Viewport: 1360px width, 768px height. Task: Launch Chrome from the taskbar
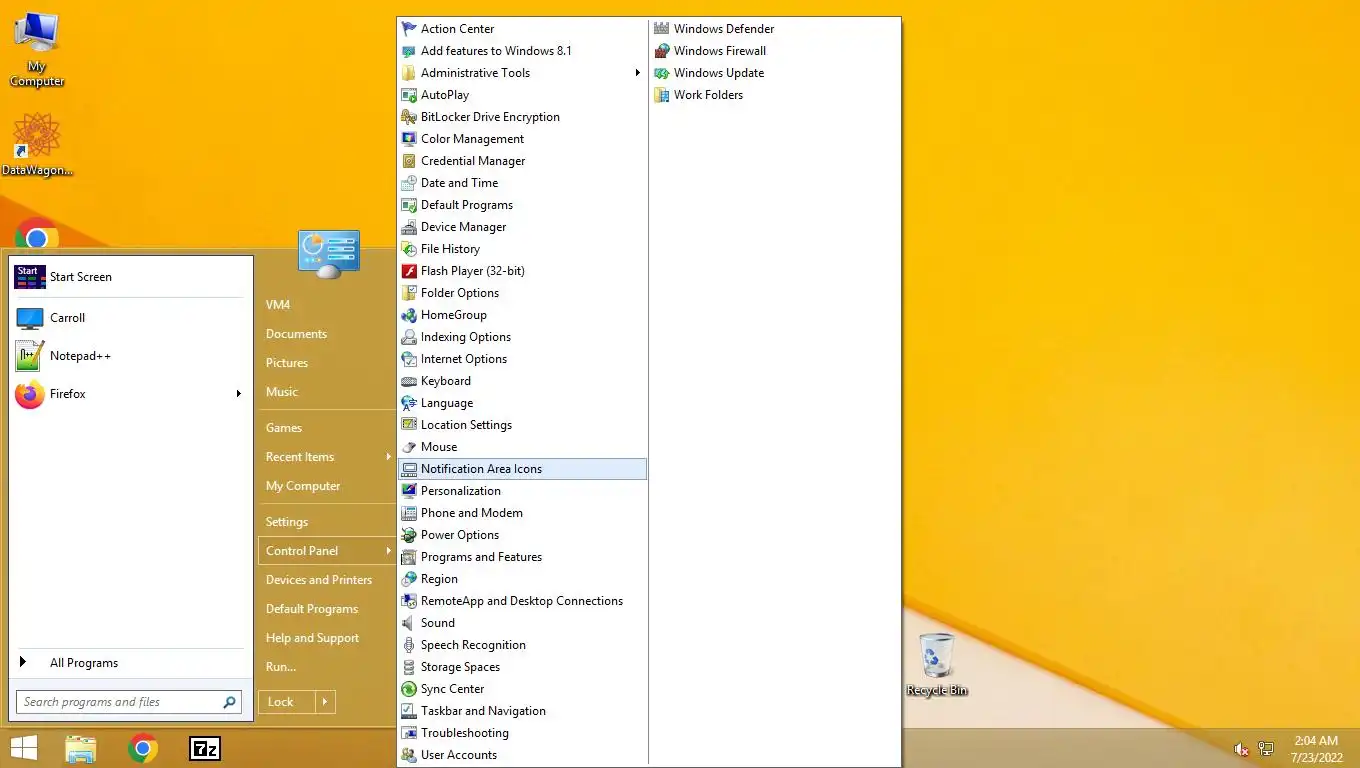click(x=143, y=748)
